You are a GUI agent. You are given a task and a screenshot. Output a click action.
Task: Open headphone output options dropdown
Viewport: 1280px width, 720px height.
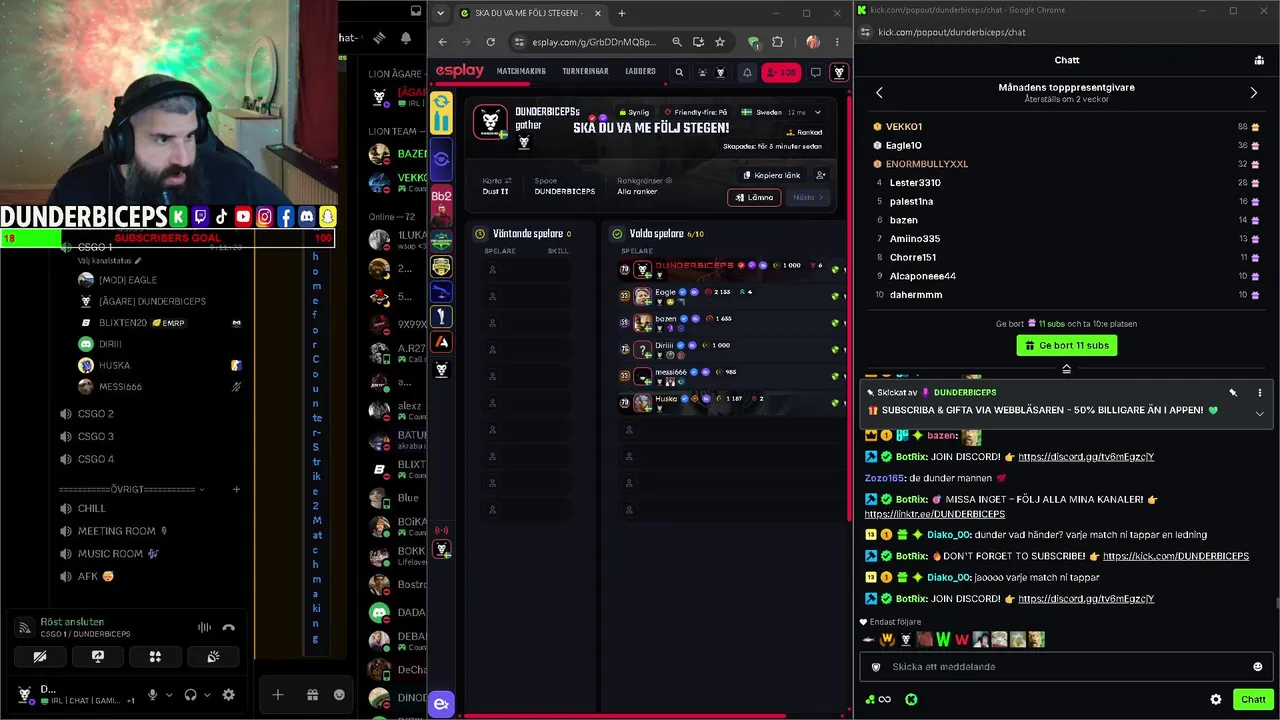206,695
